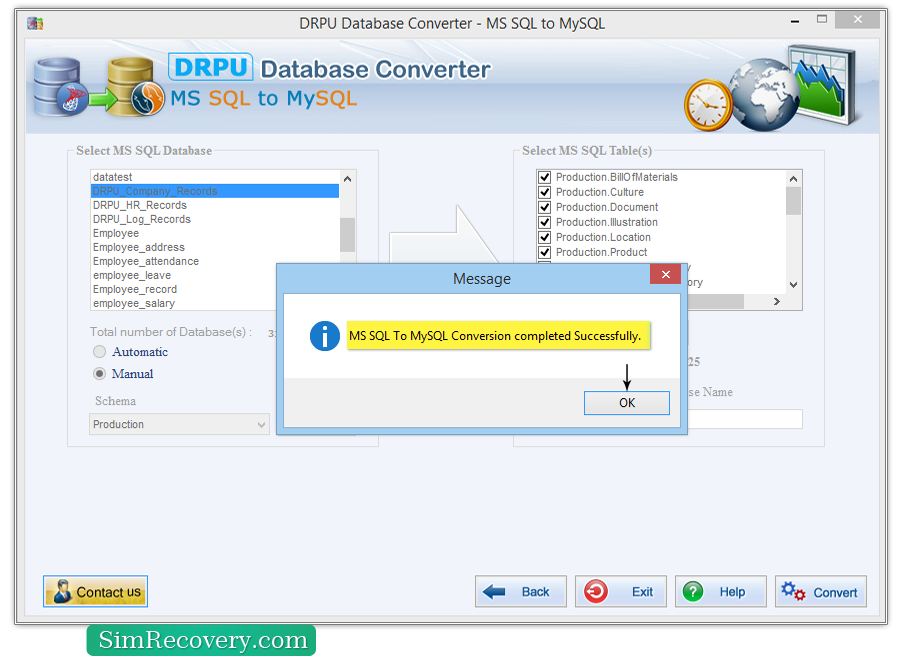The width and height of the screenshot is (900, 658).
Task: Click the green question mark Help icon
Action: click(693, 591)
